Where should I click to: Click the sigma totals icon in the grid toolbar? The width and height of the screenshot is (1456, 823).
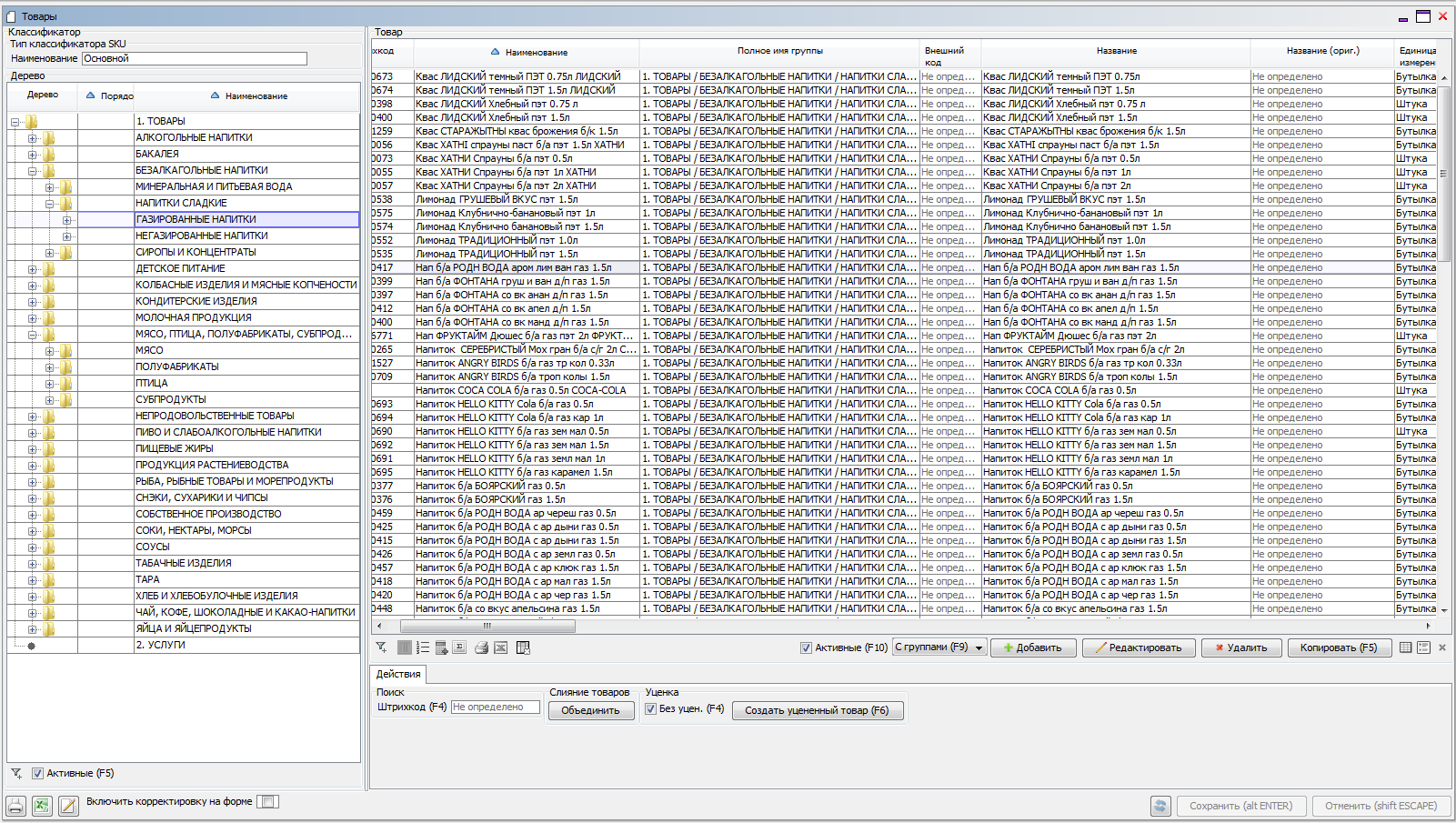(459, 647)
